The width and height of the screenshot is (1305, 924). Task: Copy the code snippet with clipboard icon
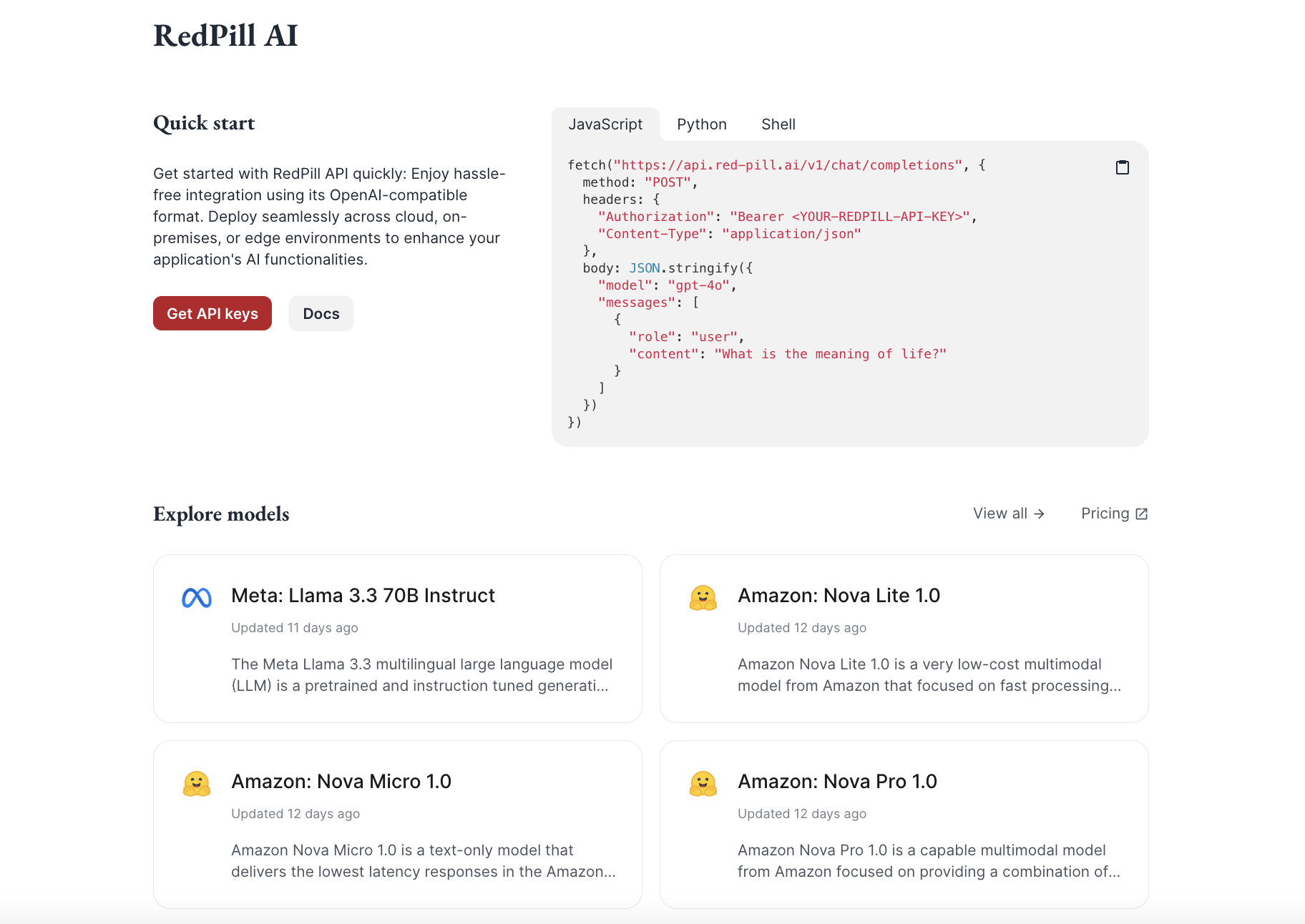click(1123, 167)
